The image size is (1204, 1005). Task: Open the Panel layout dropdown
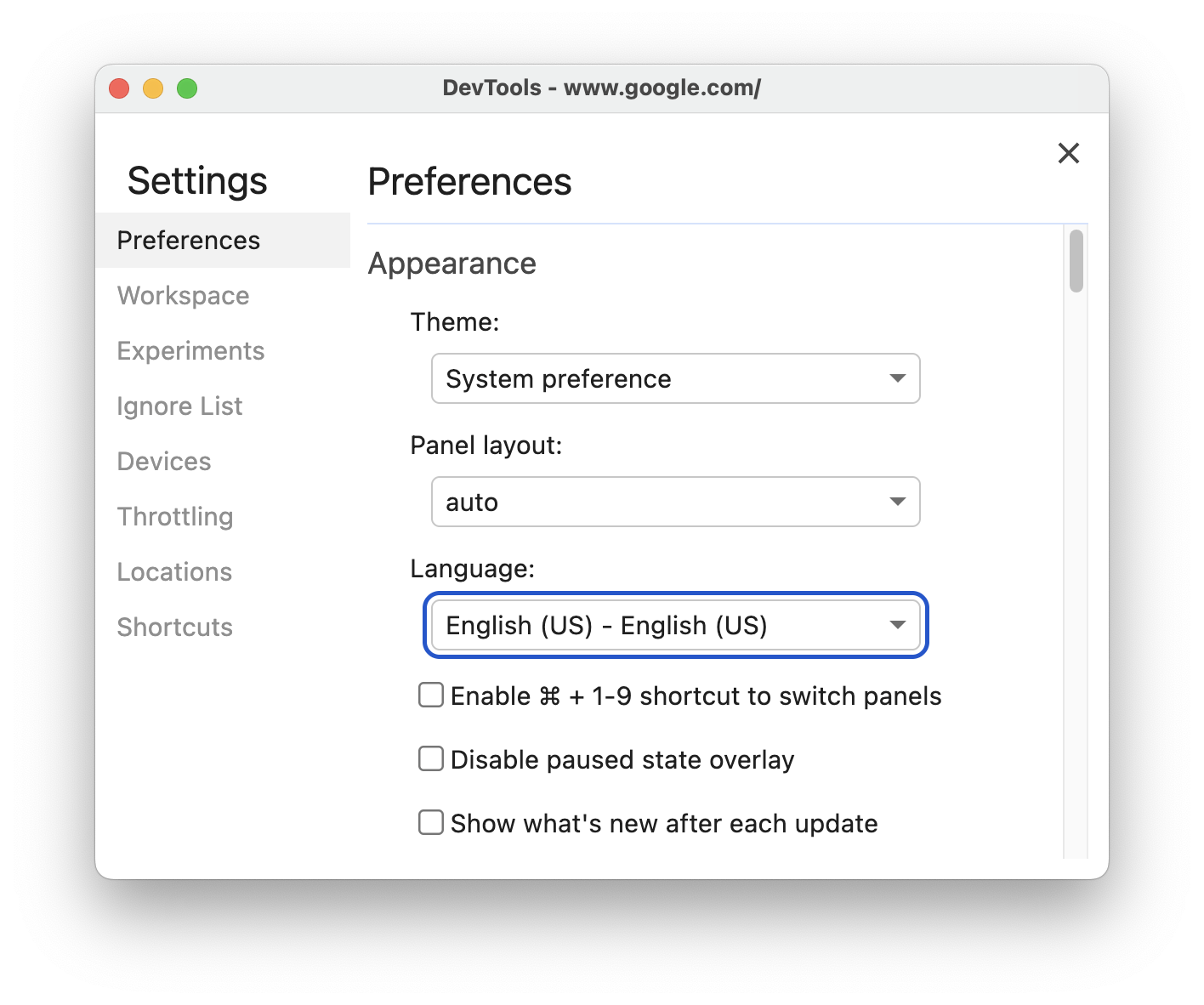(675, 502)
